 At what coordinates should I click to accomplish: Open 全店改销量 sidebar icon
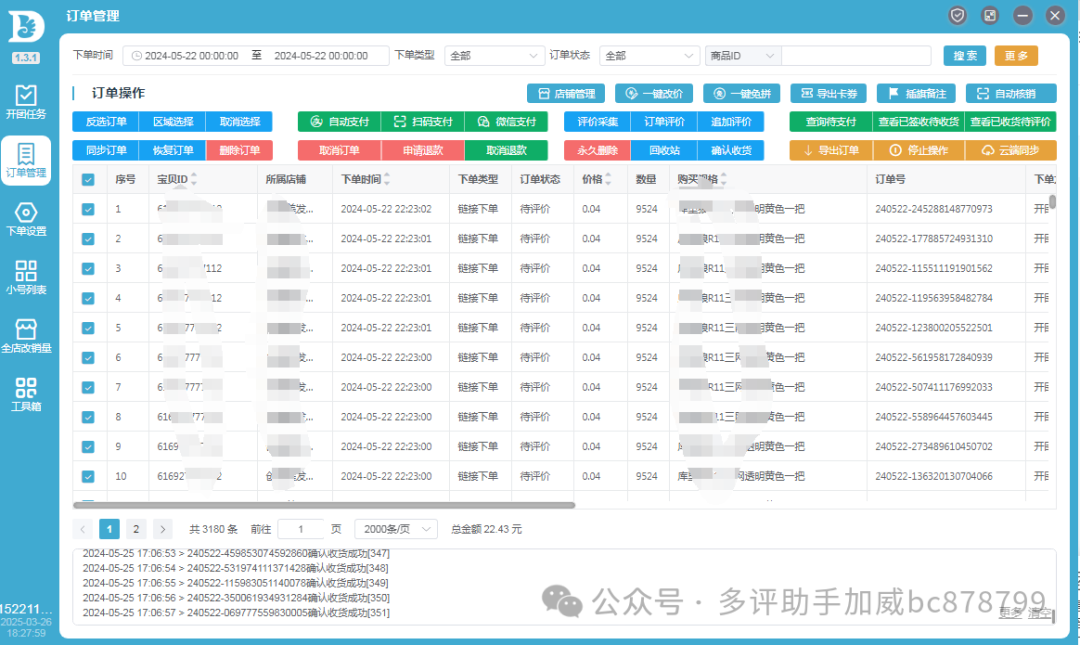point(26,336)
